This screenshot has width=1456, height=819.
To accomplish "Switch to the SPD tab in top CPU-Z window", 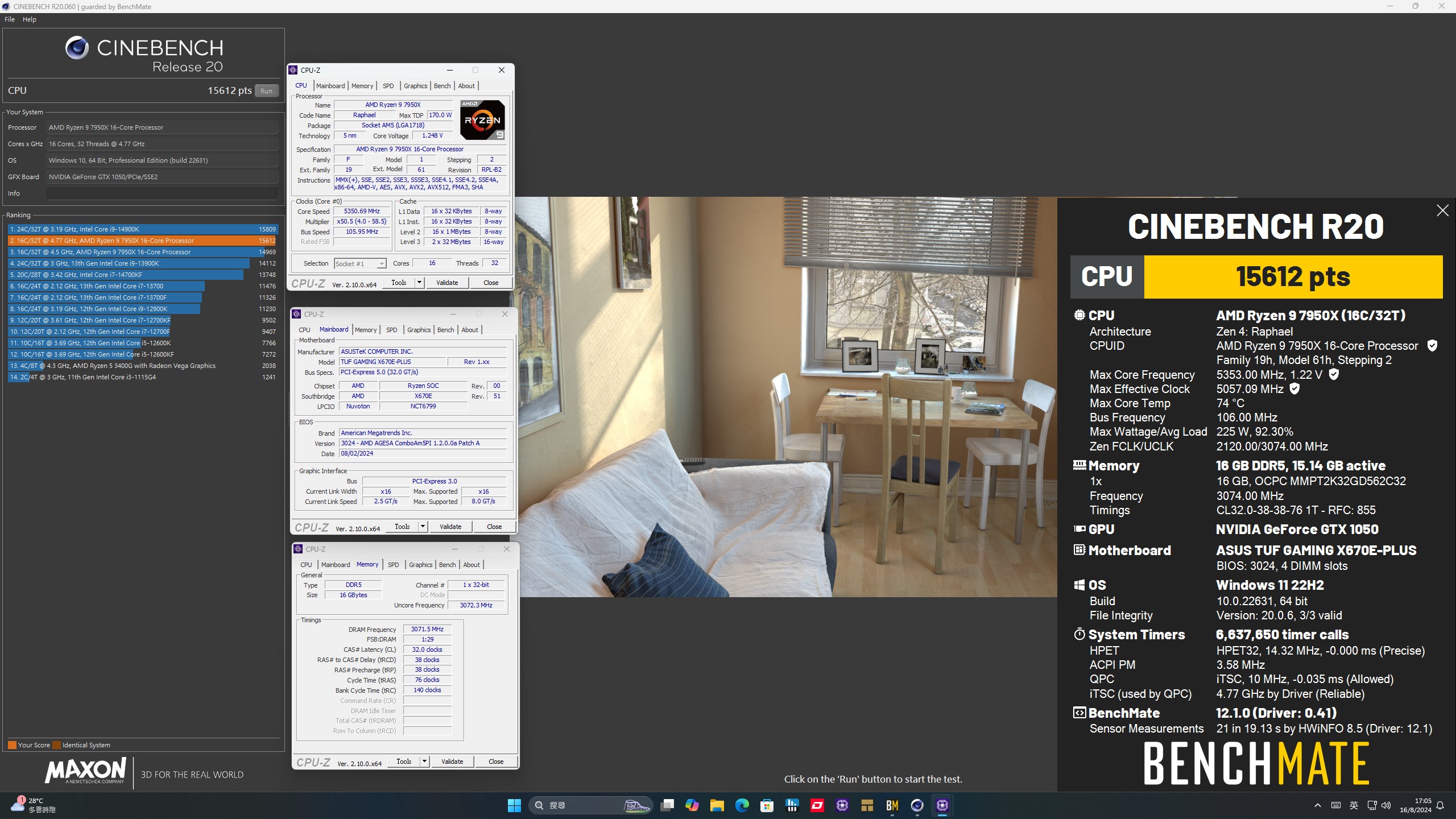I will click(388, 86).
